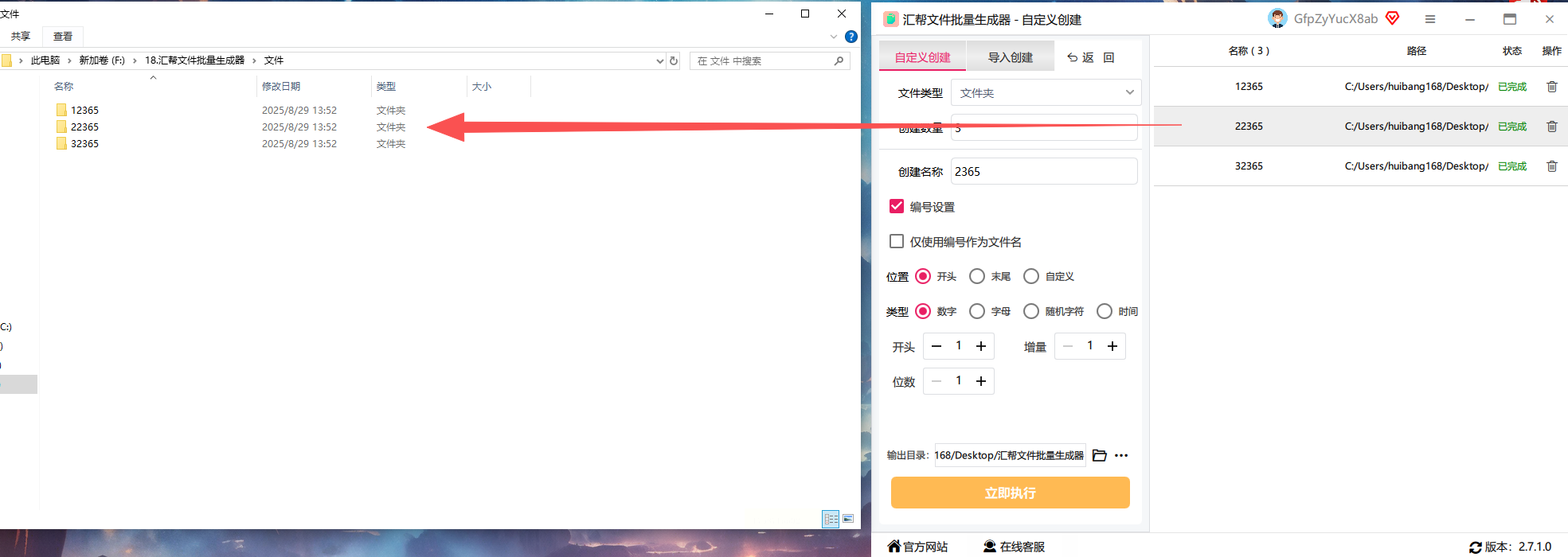This screenshot has height=557, width=1568.
Task: Open the 查看 ribbon tab
Action: click(x=63, y=37)
